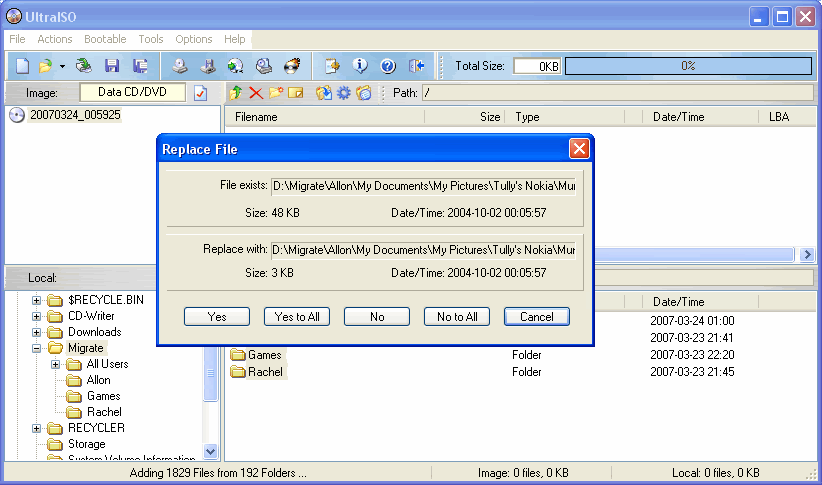This screenshot has width=822, height=485.
Task: Click the blue Help question mark icon
Action: click(388, 66)
